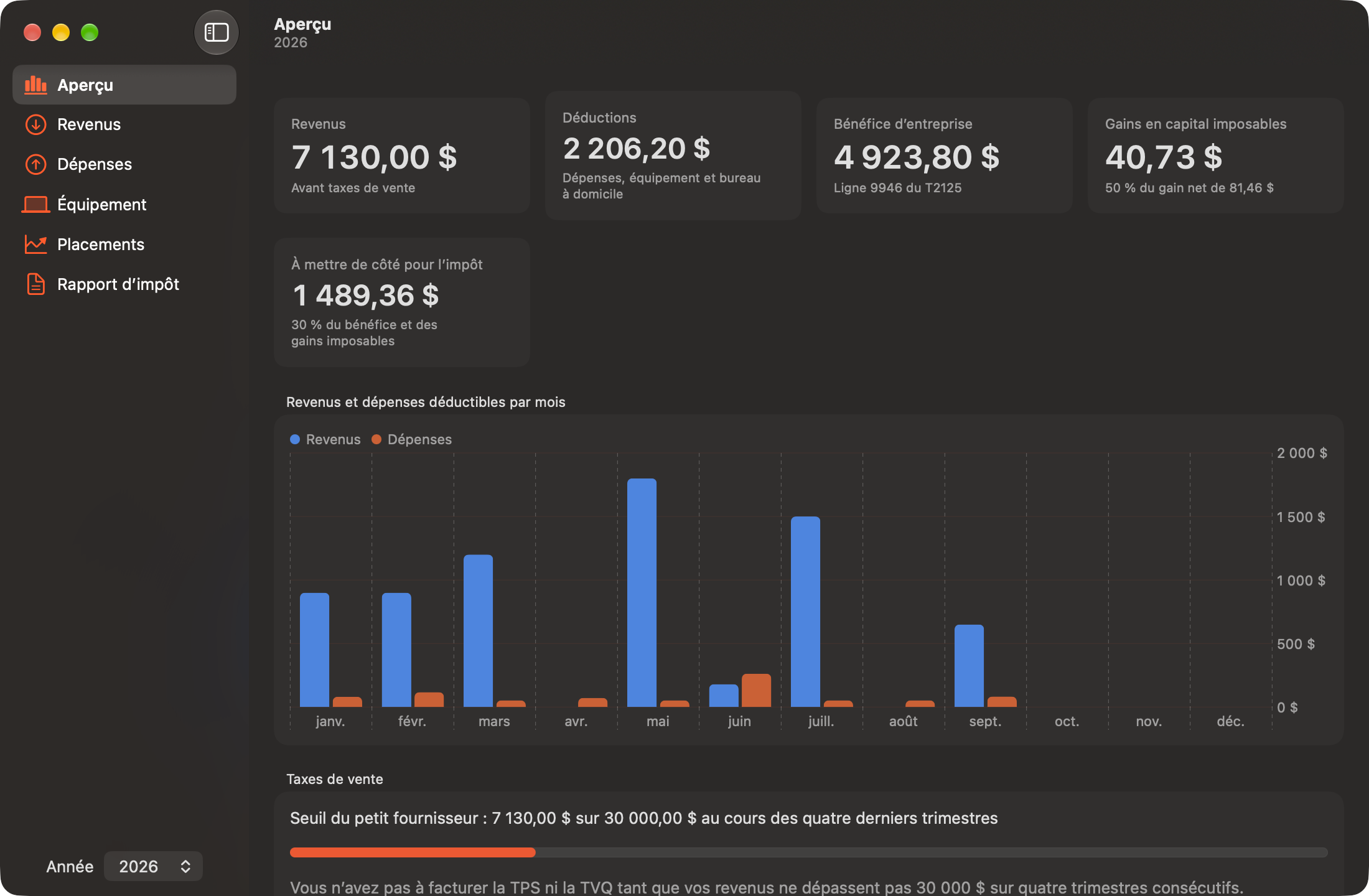
Task: Click the blue janv. revenue bar
Action: pyautogui.click(x=314, y=650)
